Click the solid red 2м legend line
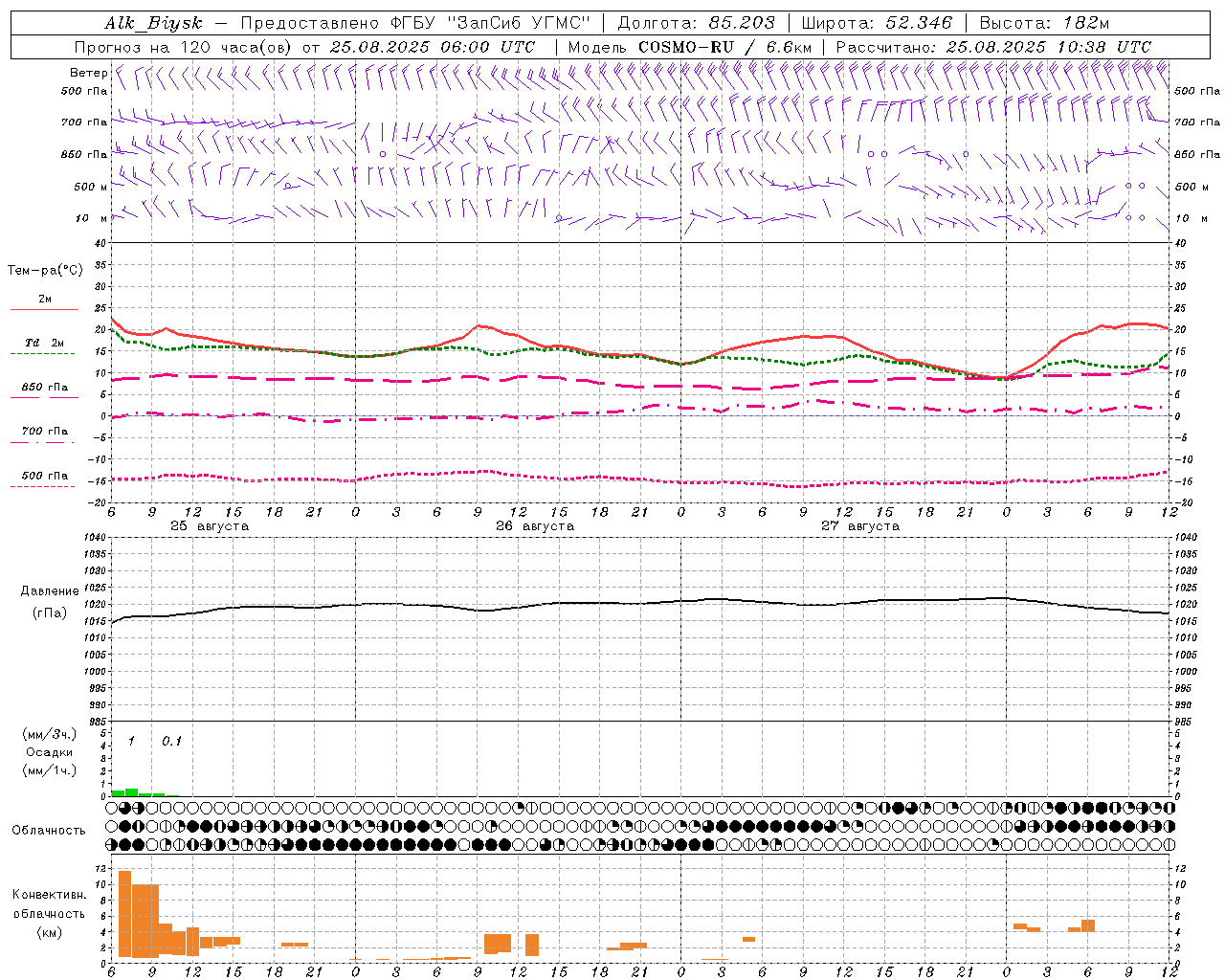The height and width of the screenshot is (980, 1225). tap(44, 309)
